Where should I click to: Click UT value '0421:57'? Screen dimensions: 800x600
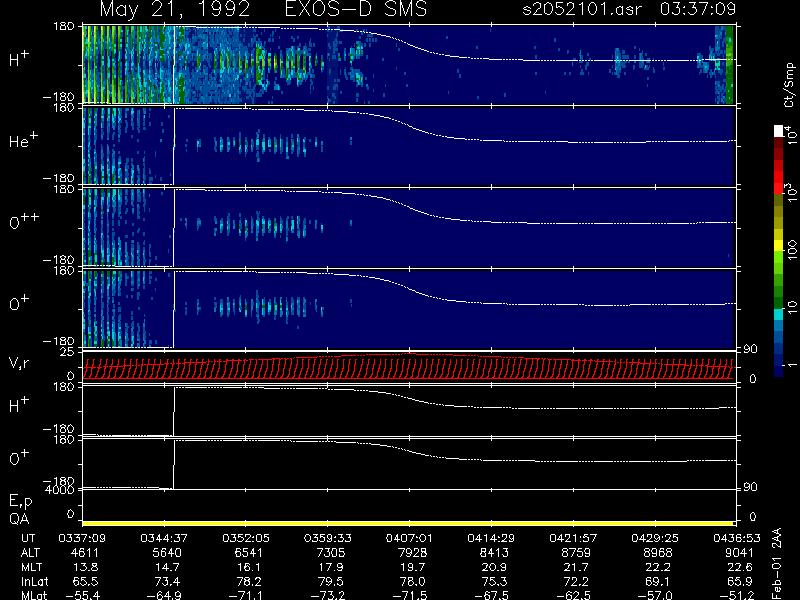coord(572,538)
